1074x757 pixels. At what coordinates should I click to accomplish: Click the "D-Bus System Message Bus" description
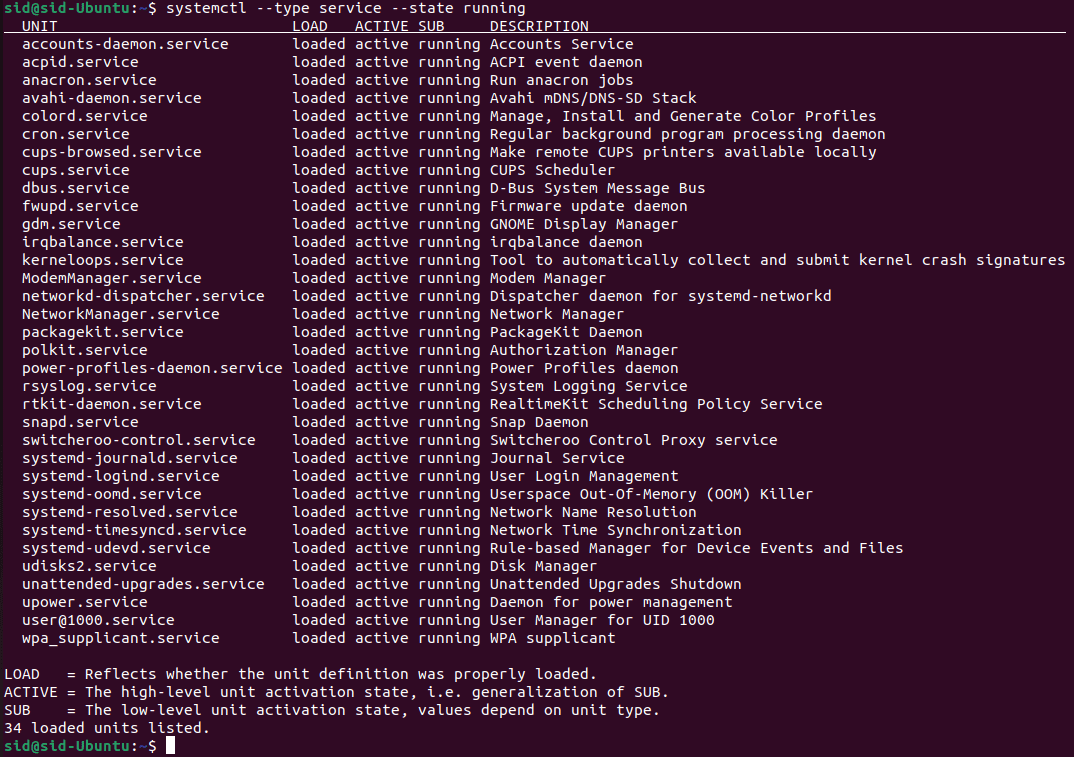pyautogui.click(x=597, y=188)
